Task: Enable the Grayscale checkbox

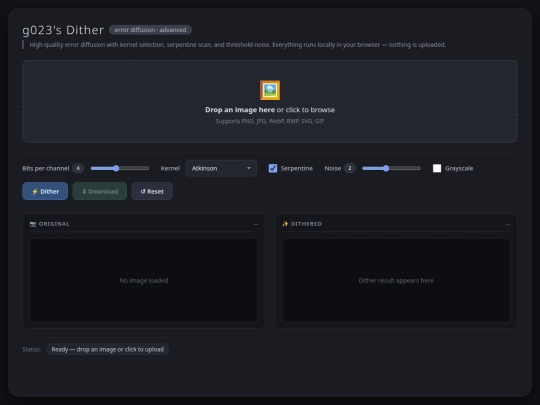Action: tap(437, 168)
